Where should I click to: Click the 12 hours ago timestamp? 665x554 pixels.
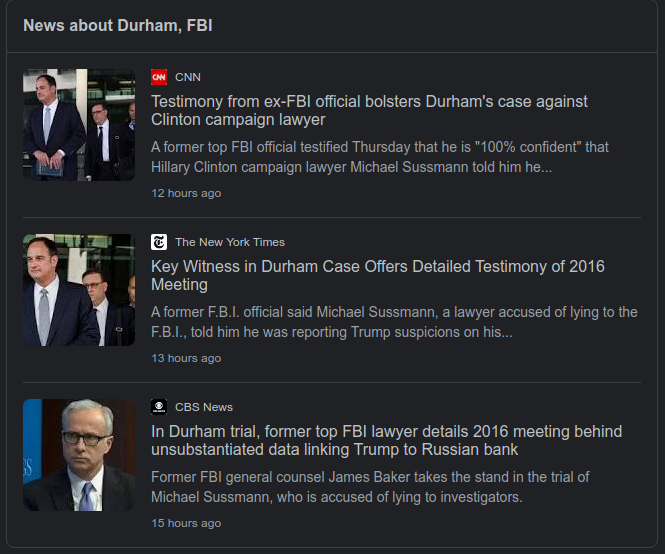pos(186,193)
